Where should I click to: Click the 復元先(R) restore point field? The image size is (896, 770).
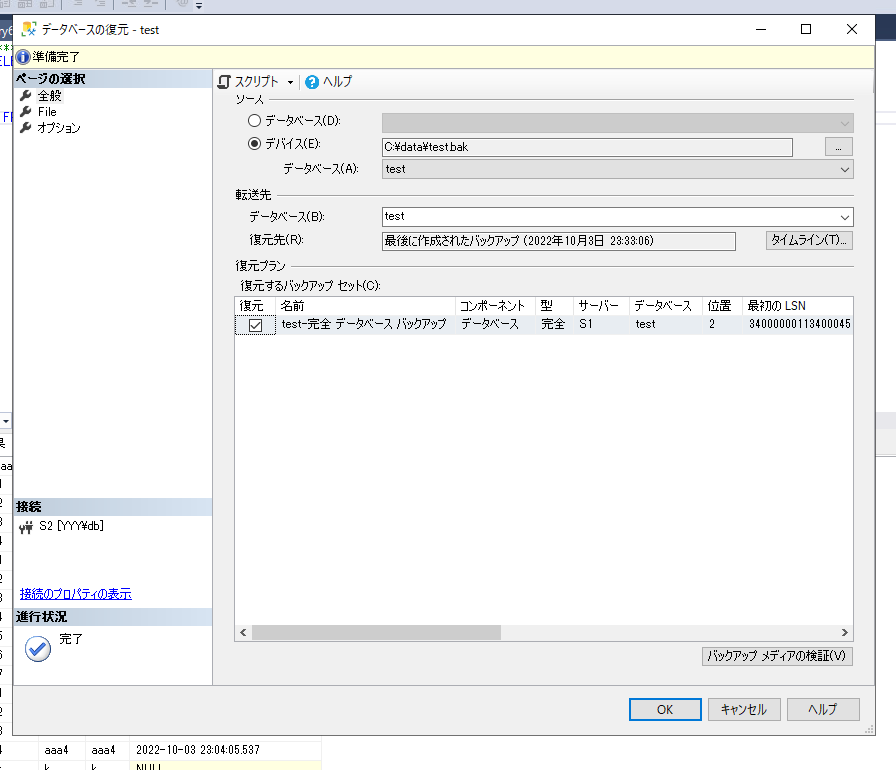[559, 241]
